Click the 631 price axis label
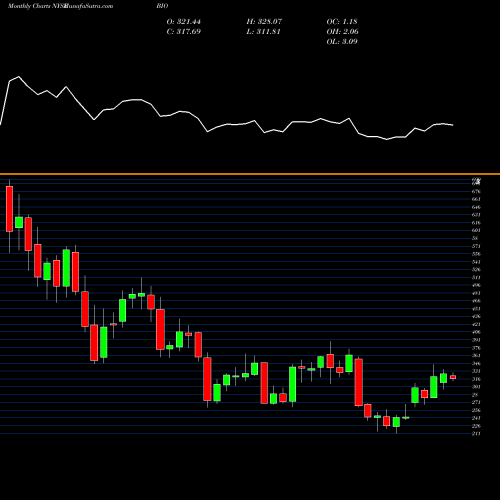 pos(476,215)
